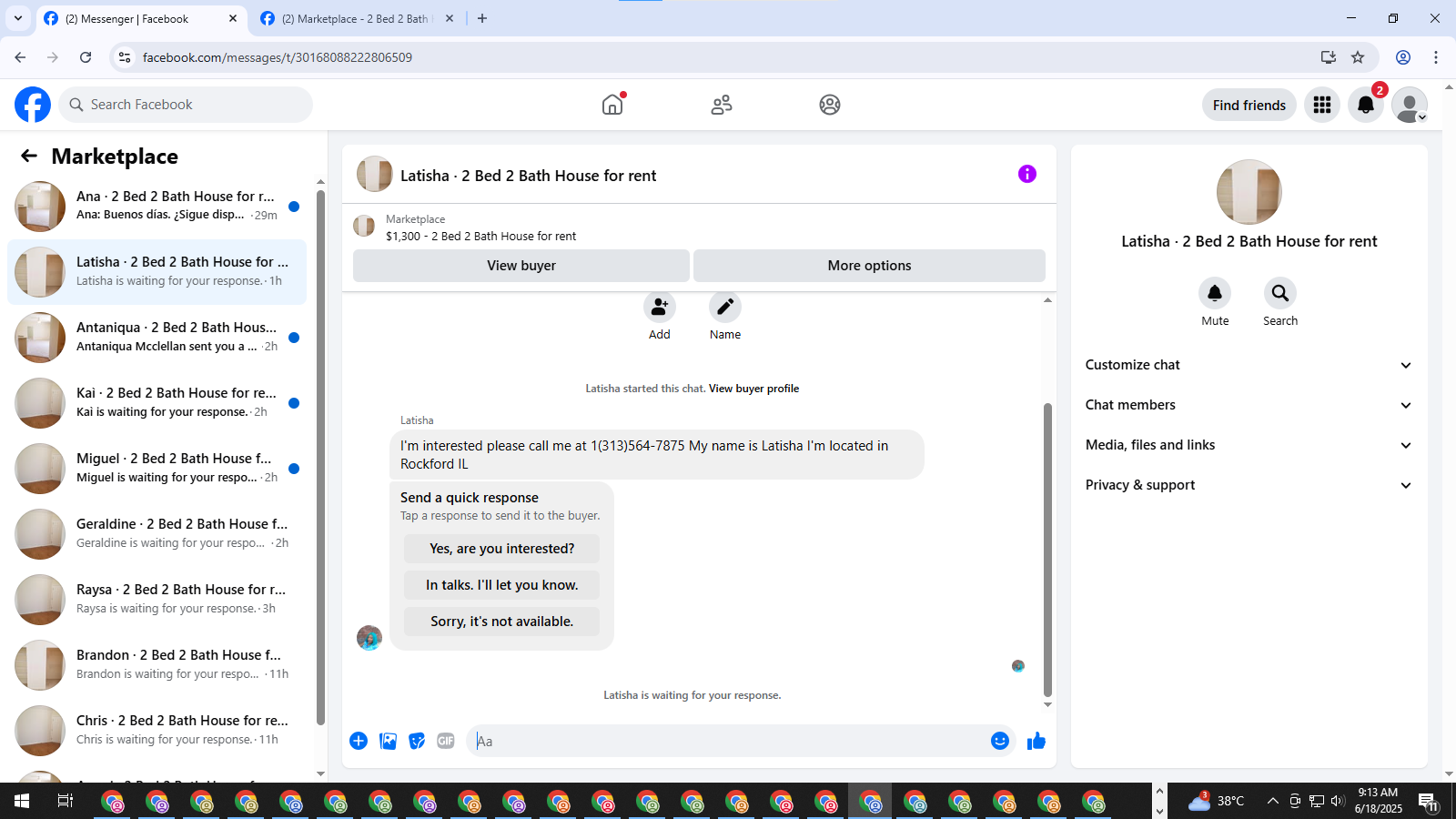Open Ana's conversation

click(157, 207)
